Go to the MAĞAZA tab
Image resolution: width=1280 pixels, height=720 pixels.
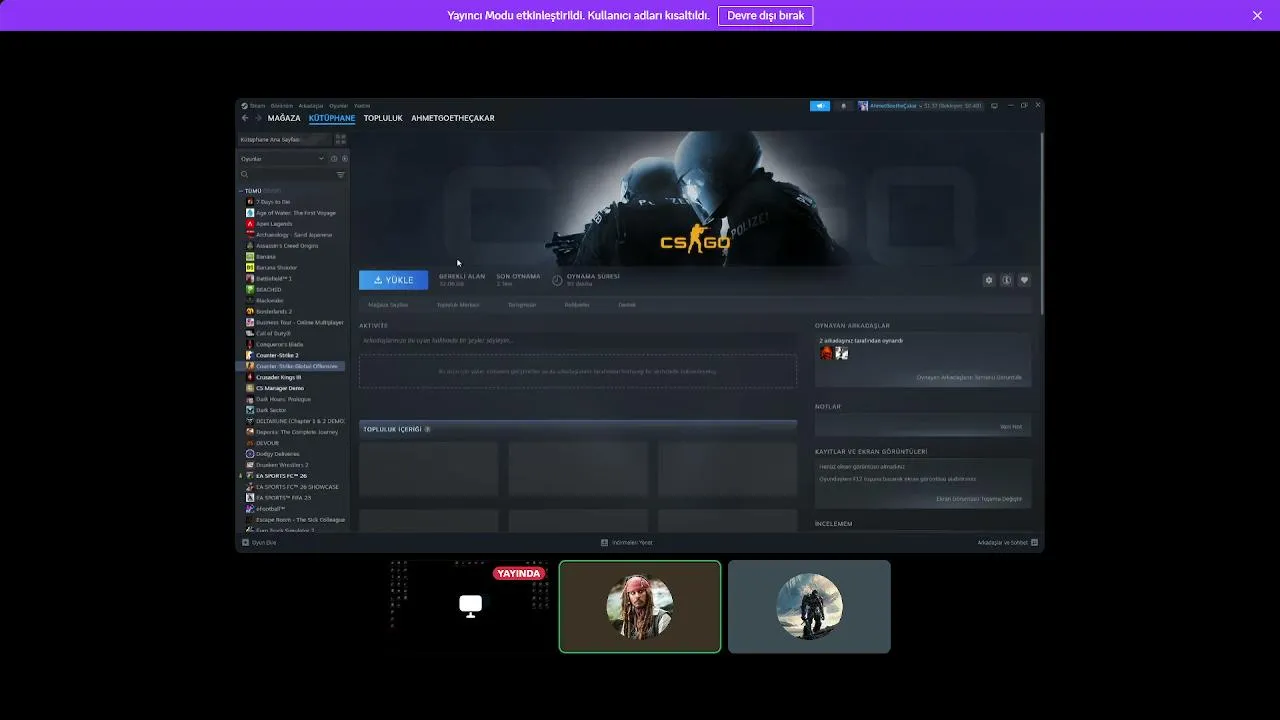pyautogui.click(x=284, y=118)
